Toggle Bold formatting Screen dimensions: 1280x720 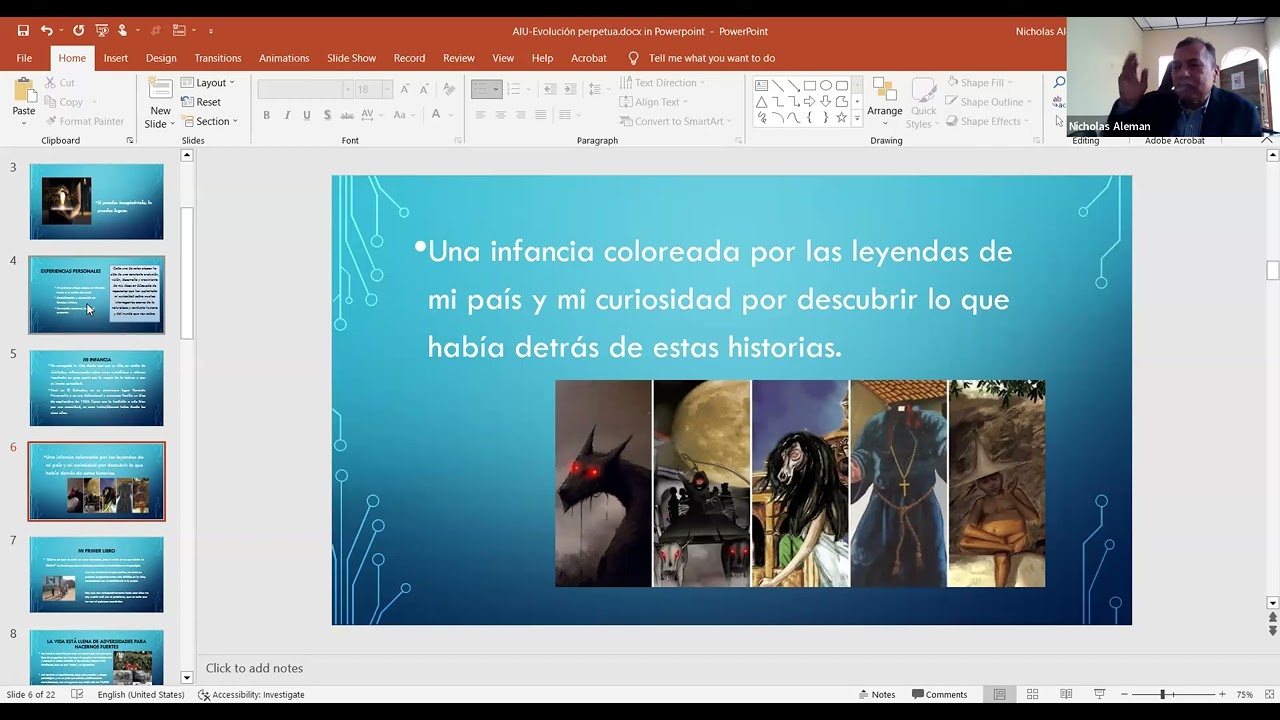tap(267, 115)
